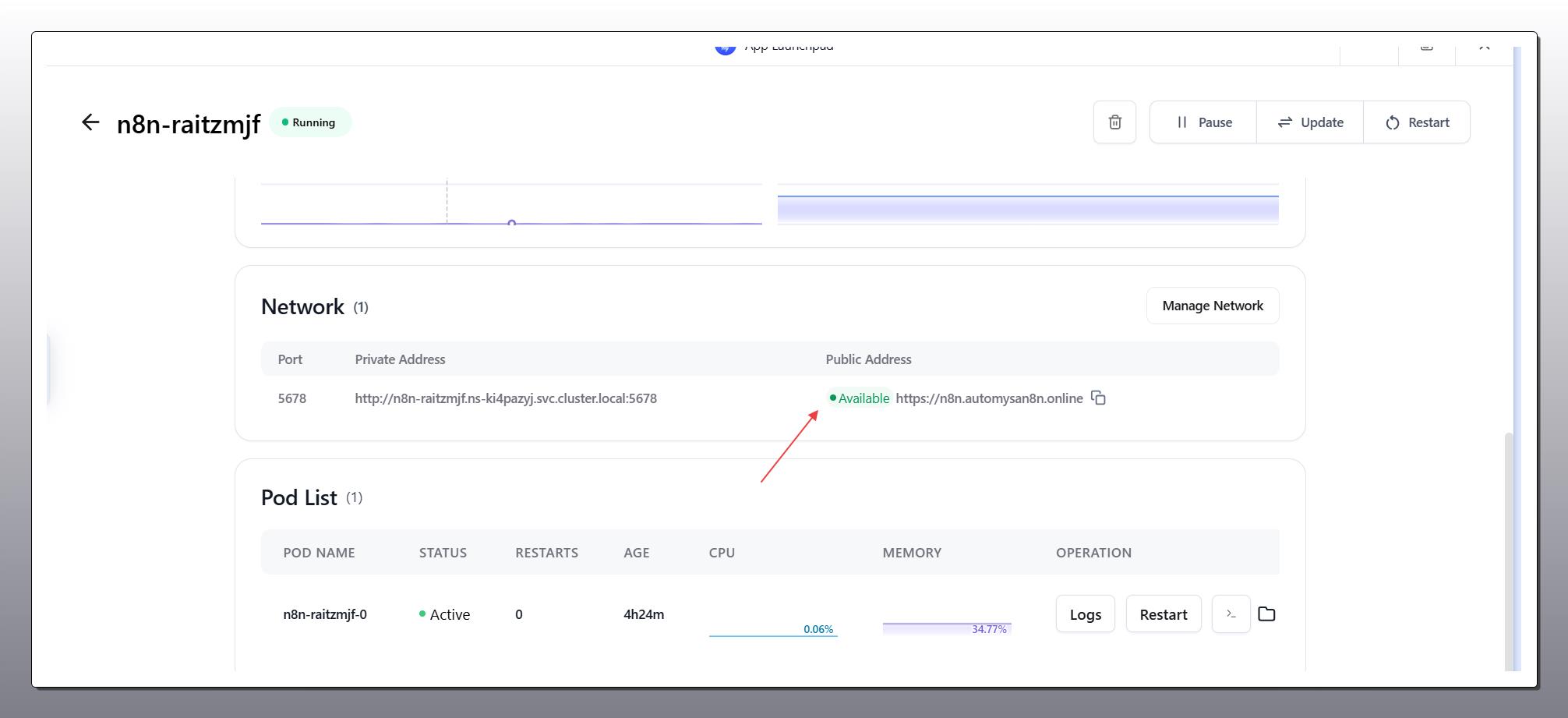The height and width of the screenshot is (718, 1568).
Task: Go back using the left arrow icon
Action: click(x=90, y=122)
